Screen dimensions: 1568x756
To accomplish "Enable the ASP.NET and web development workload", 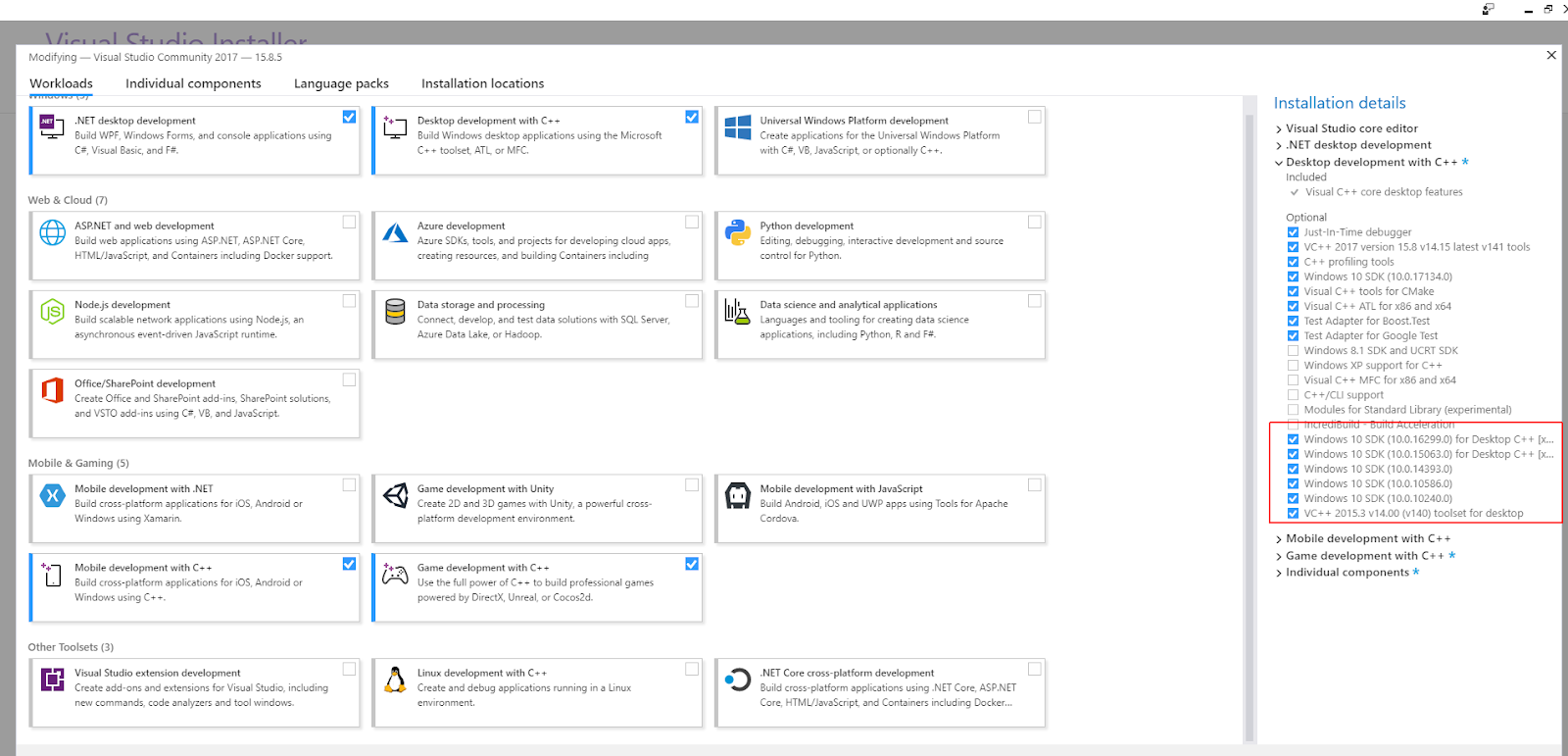I will [x=349, y=223].
